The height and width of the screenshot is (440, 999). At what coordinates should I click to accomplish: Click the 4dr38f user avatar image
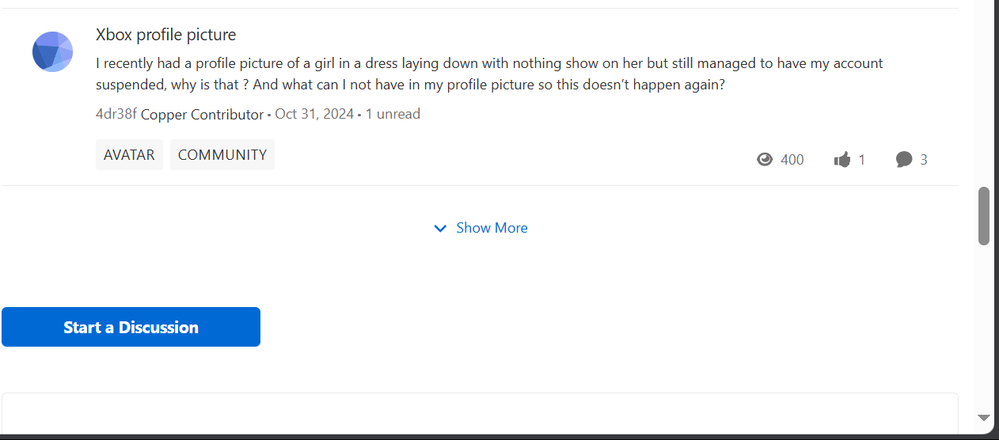[52, 52]
